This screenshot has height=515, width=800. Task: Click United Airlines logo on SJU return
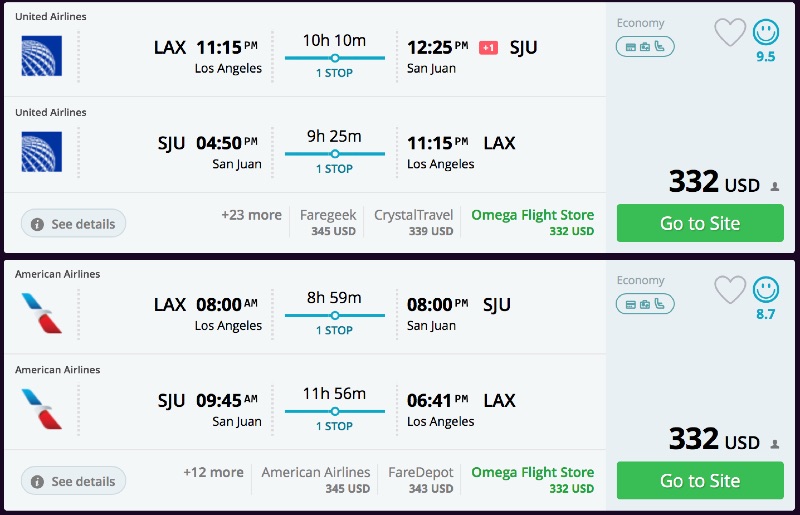coord(41,152)
